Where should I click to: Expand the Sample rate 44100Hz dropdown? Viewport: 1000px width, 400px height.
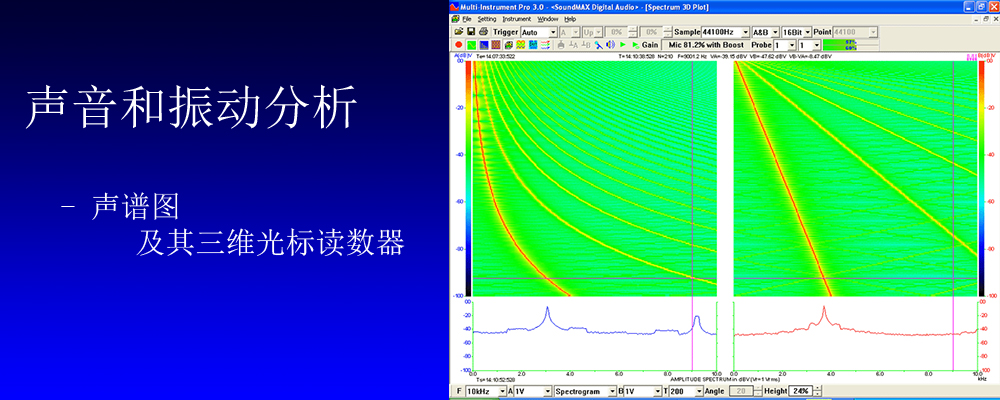pyautogui.click(x=746, y=32)
